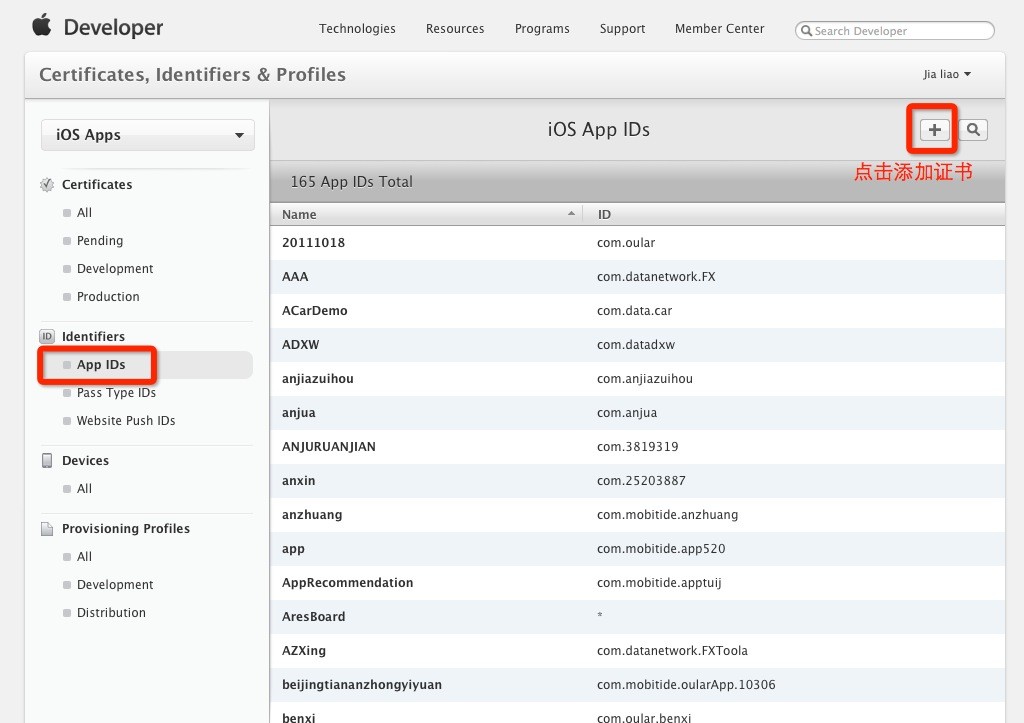Open the AresBoard App ID row
Image resolution: width=1024 pixels, height=723 pixels.
click(637, 617)
